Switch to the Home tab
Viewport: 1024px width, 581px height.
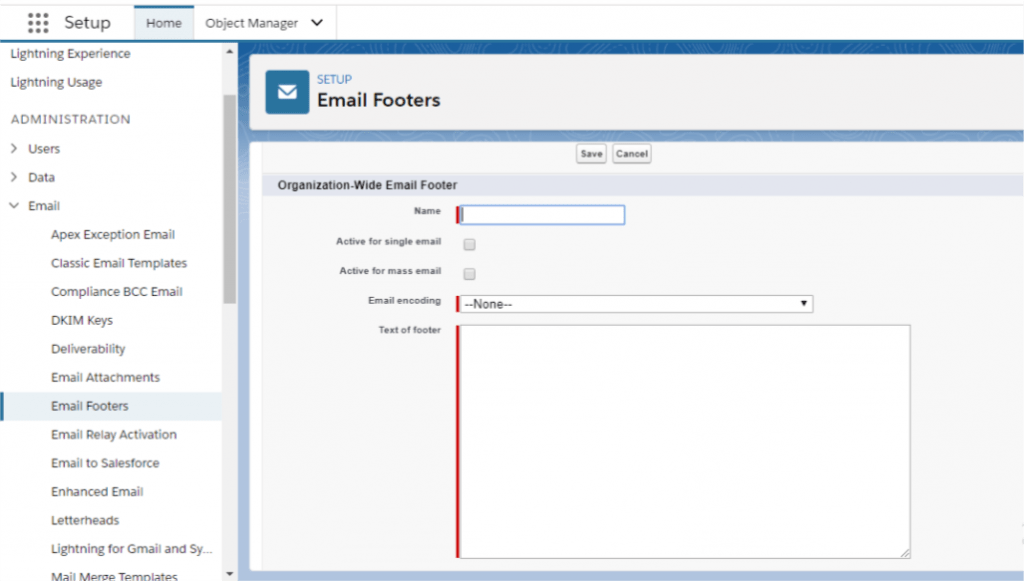click(163, 22)
